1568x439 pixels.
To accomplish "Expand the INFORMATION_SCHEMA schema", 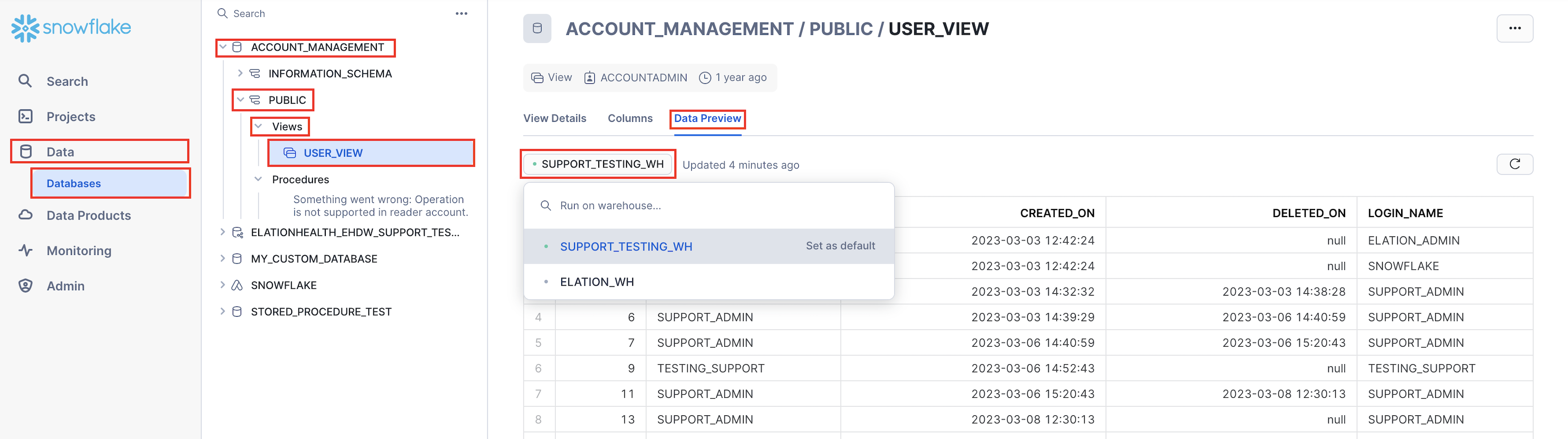I will [x=240, y=73].
